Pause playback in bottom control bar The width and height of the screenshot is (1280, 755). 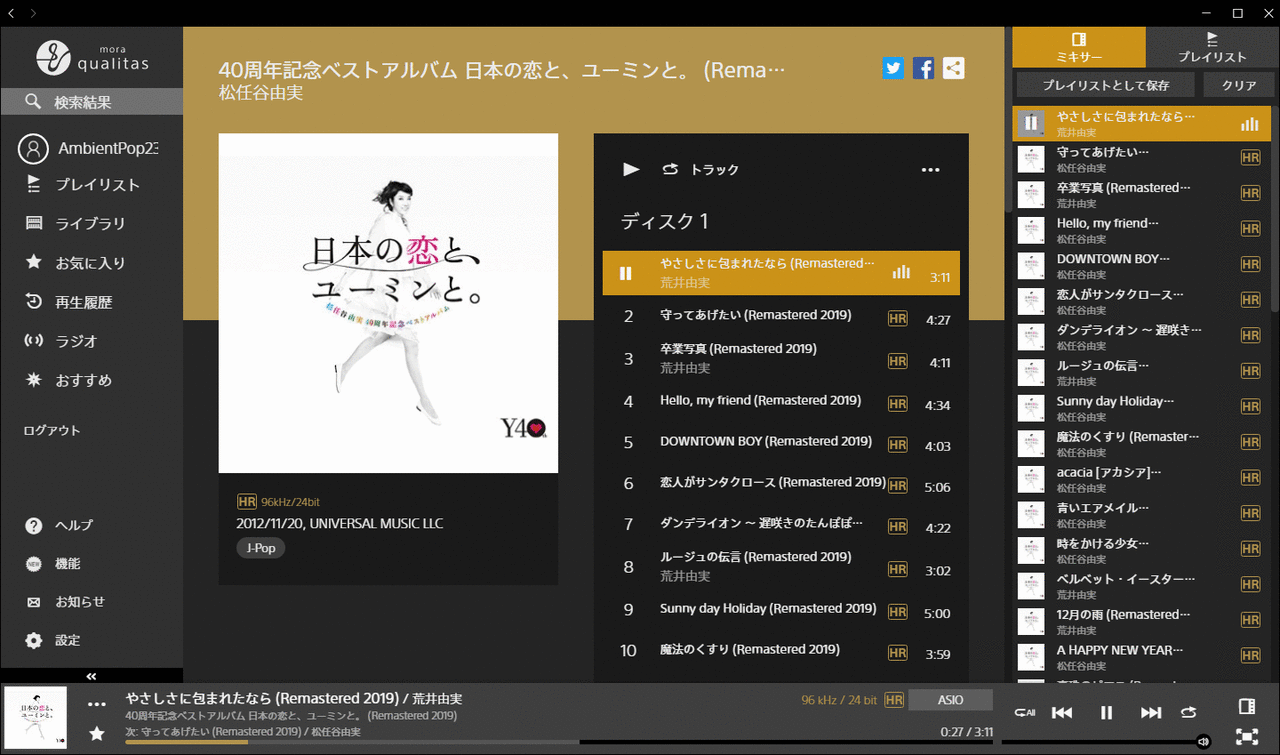(x=1106, y=712)
